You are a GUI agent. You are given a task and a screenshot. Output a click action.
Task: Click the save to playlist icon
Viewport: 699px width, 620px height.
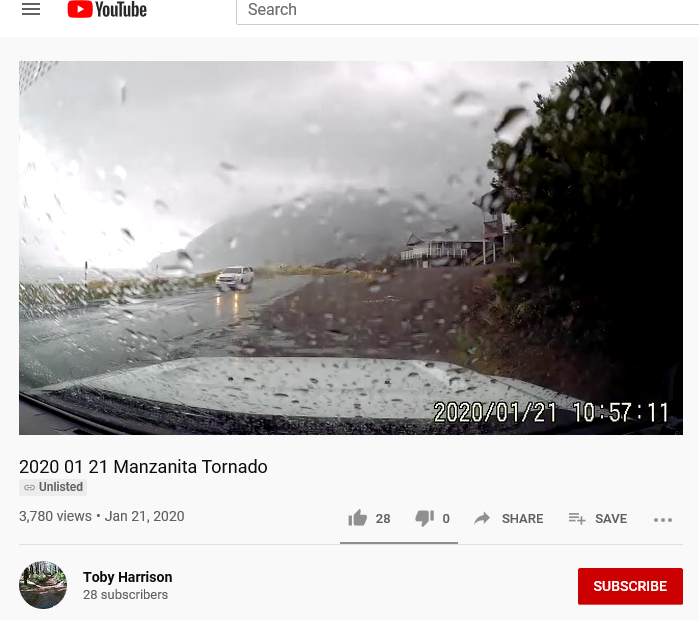coord(577,518)
